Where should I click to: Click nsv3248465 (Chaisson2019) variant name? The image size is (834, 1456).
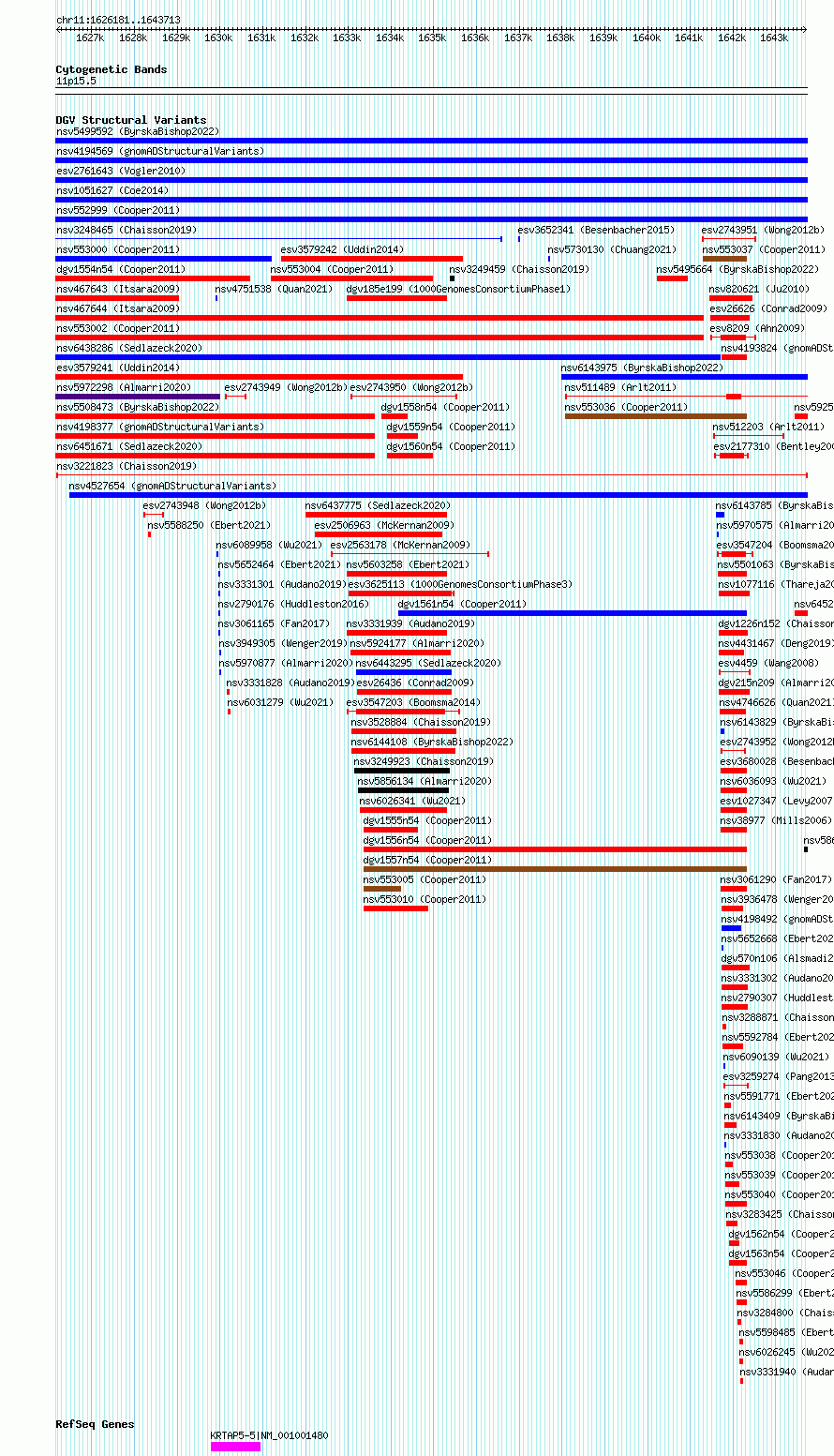(127, 230)
